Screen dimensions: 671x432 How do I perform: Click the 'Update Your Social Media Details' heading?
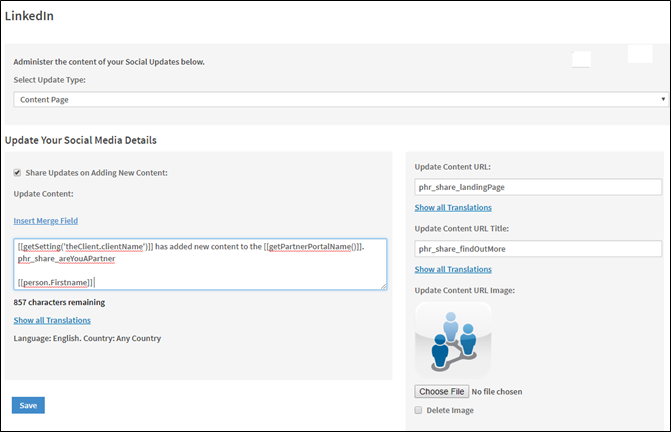[80, 140]
